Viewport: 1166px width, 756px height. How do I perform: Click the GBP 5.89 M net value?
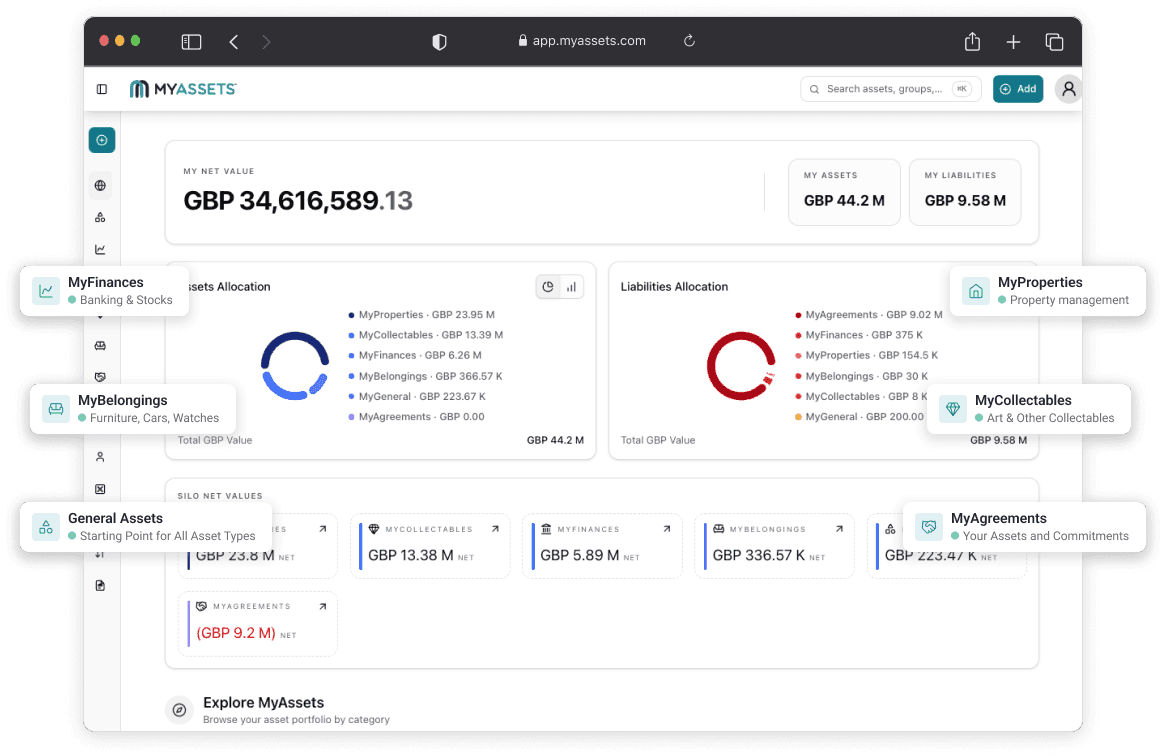point(579,555)
